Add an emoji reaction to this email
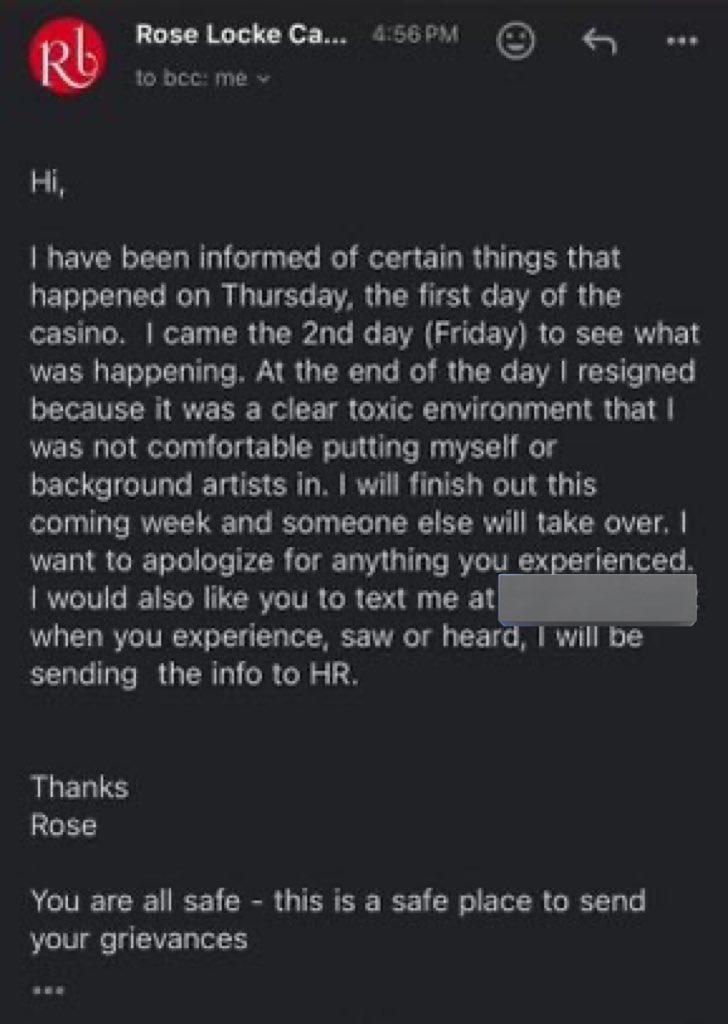Image resolution: width=728 pixels, height=1024 pixels. click(x=517, y=40)
